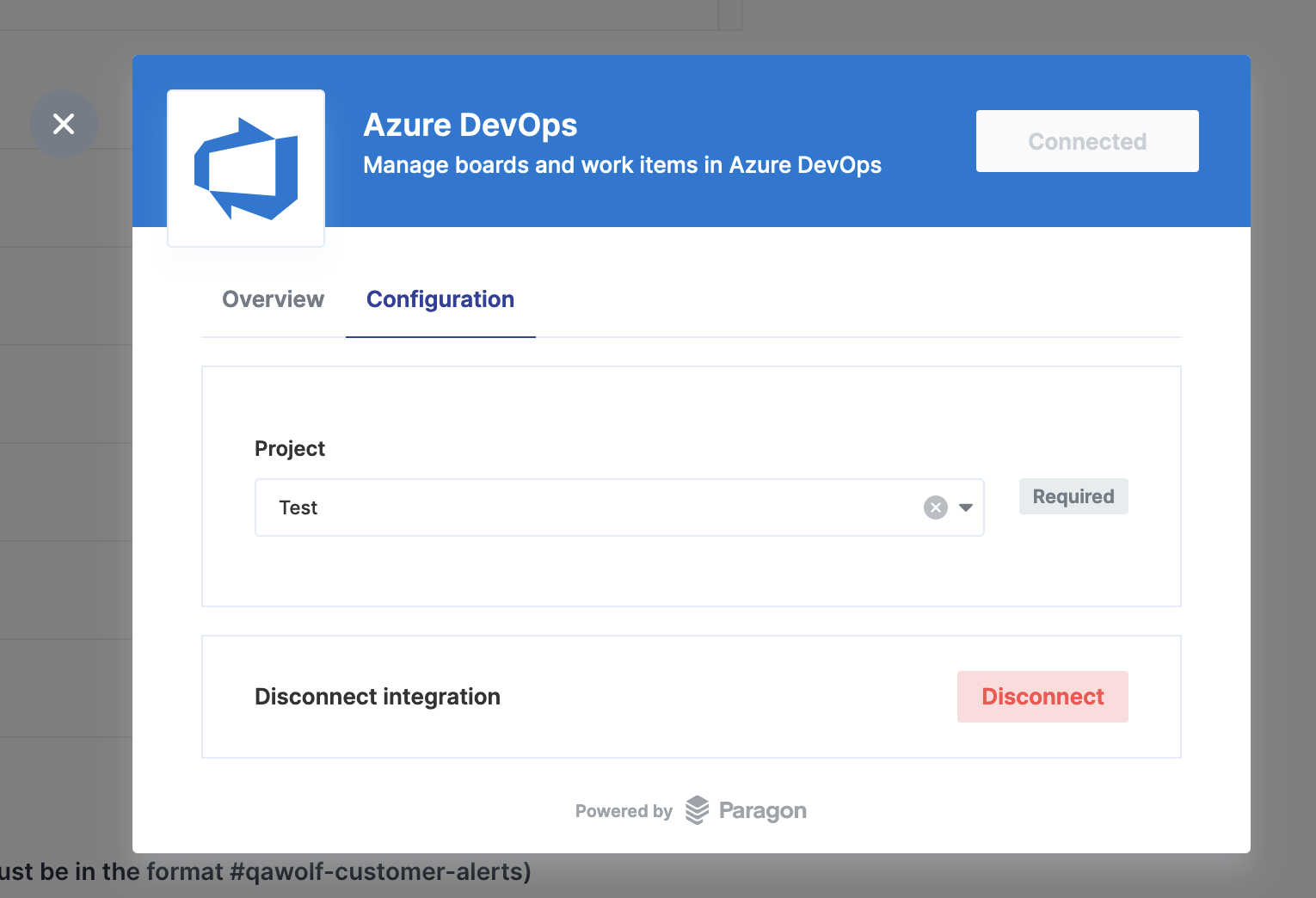Image resolution: width=1316 pixels, height=898 pixels.
Task: Click the Manage boards and work items subtitle
Action: [x=622, y=165]
